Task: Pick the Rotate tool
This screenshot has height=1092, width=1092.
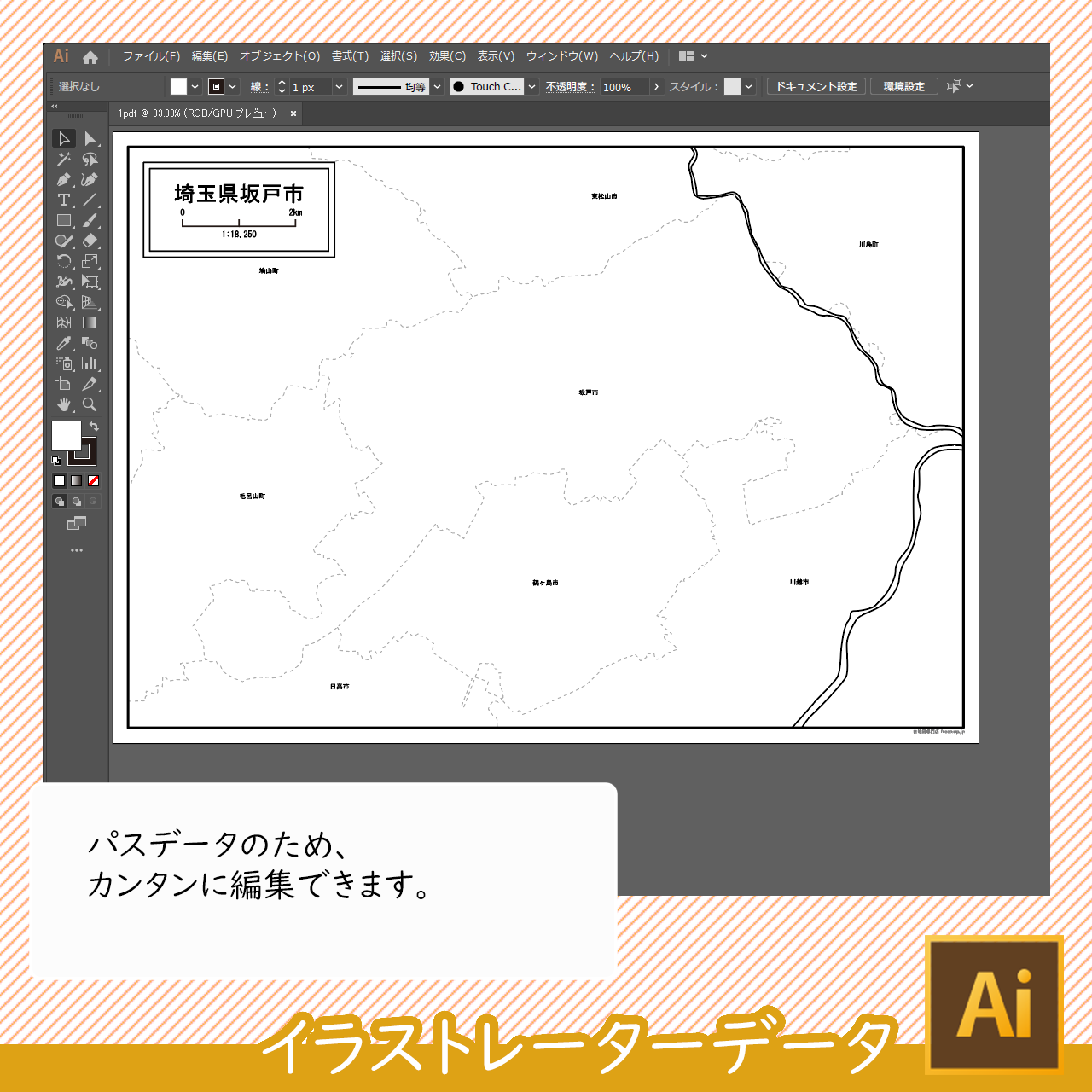Action: pos(64,261)
